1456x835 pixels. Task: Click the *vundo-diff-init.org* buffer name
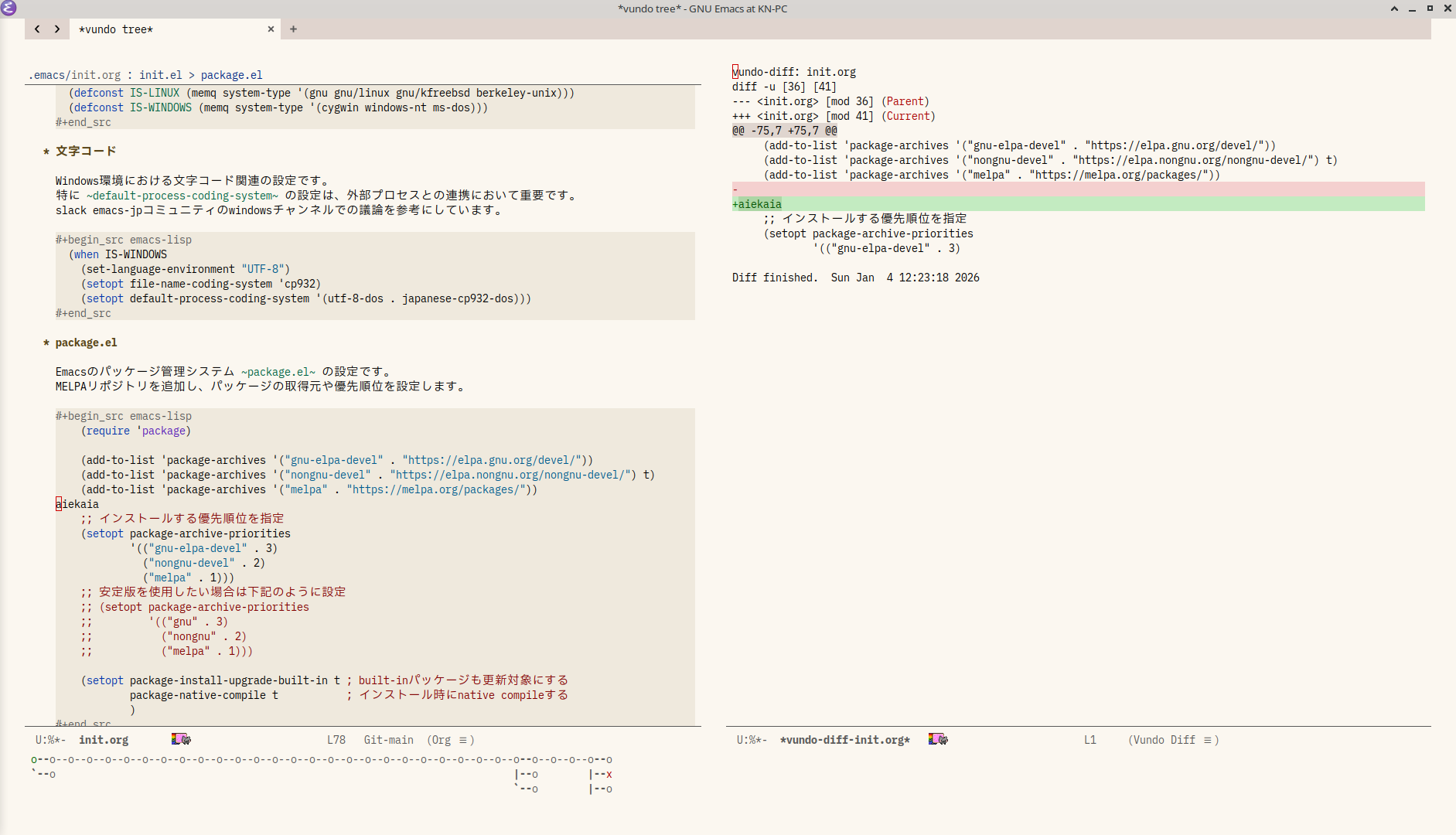point(845,740)
